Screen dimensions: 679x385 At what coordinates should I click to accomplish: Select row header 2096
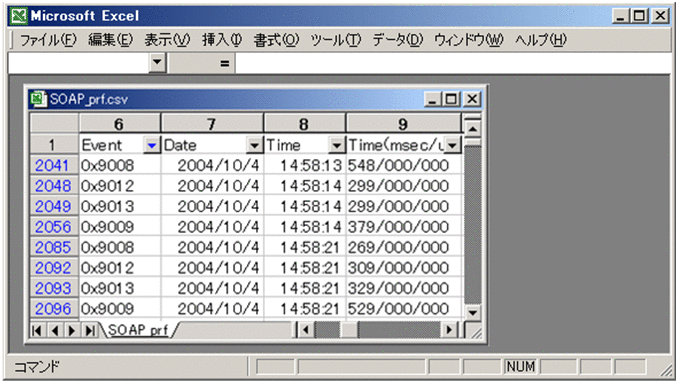click(54, 309)
